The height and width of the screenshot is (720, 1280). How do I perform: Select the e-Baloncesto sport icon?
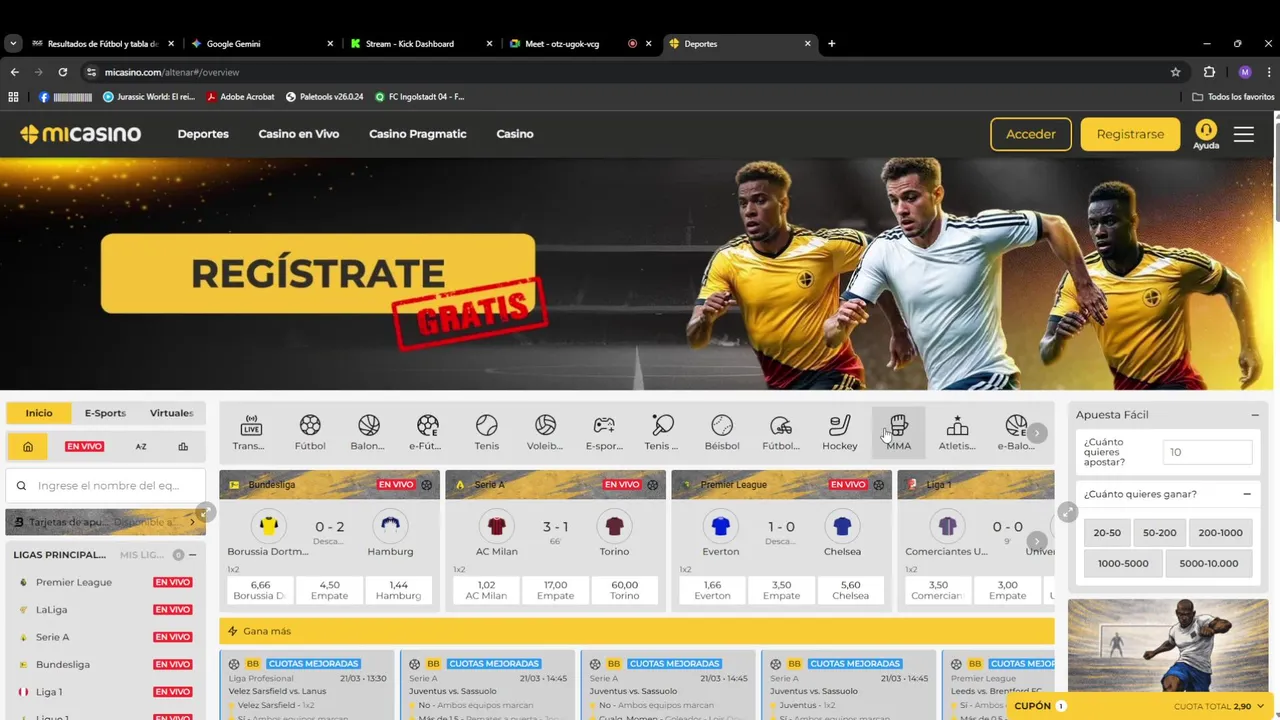1015,433
